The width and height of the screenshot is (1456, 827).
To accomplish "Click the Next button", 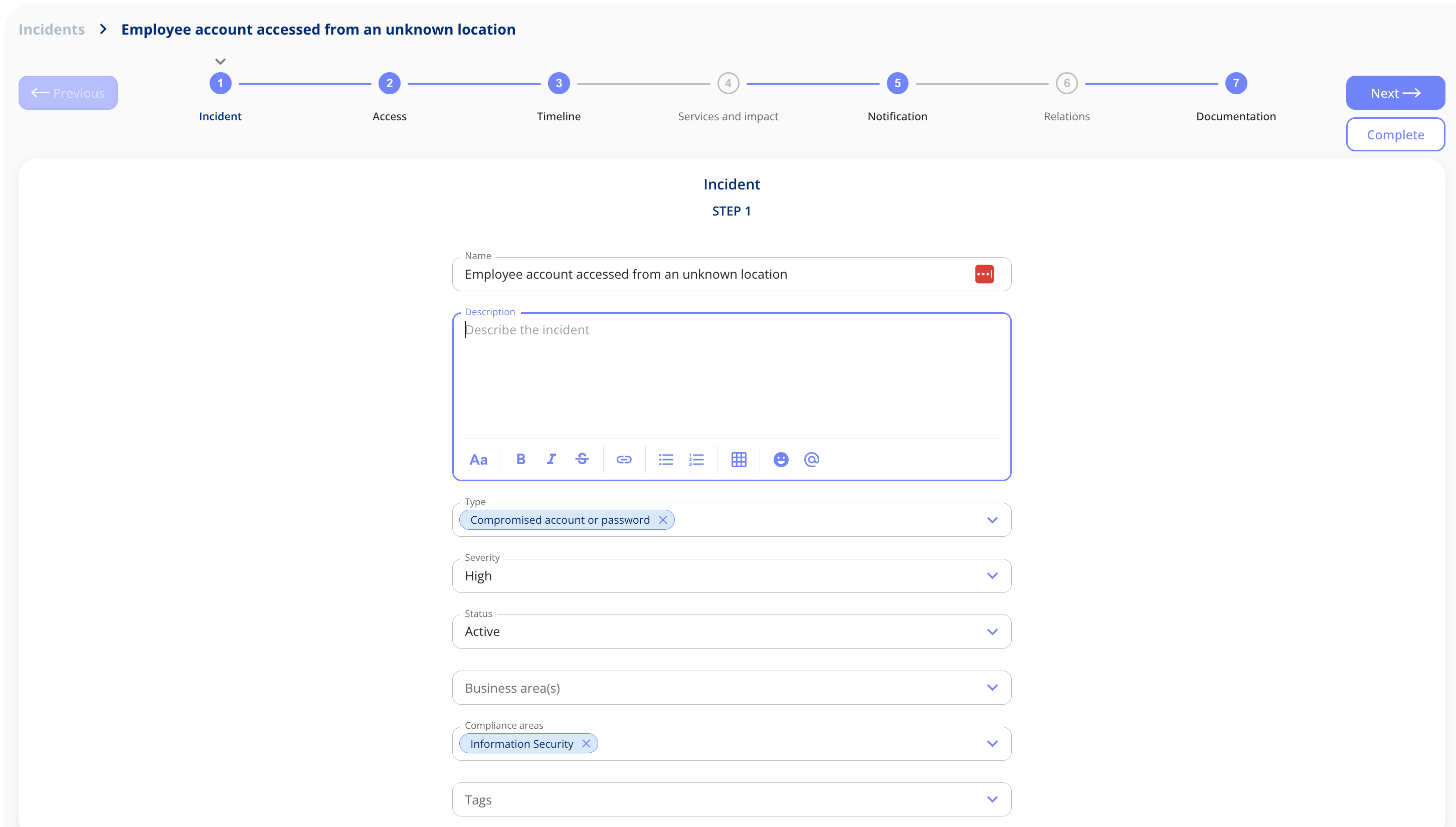I will point(1395,93).
